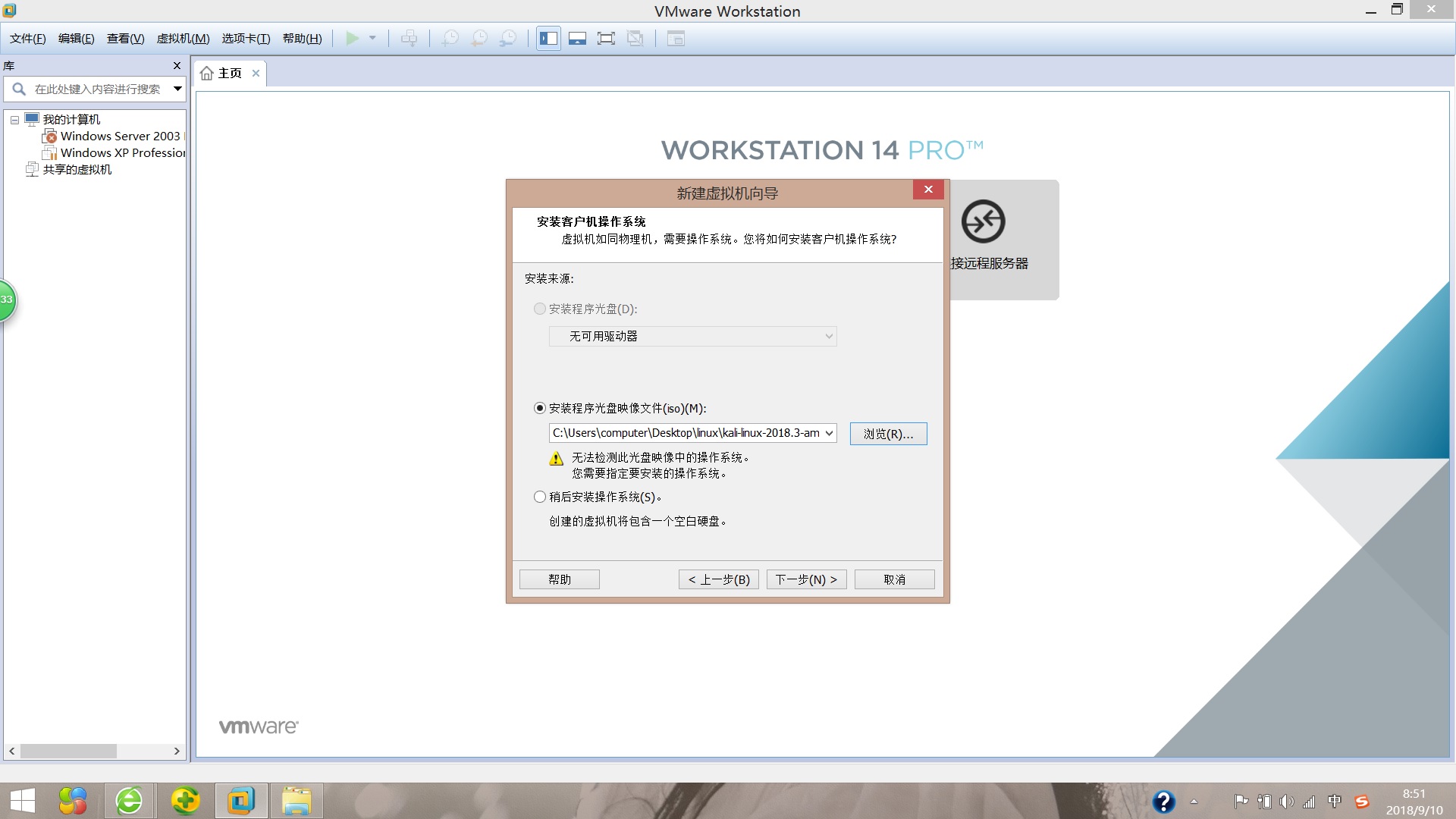Click the Sogou input method tray icon
The image size is (1456, 819).
point(1362,802)
